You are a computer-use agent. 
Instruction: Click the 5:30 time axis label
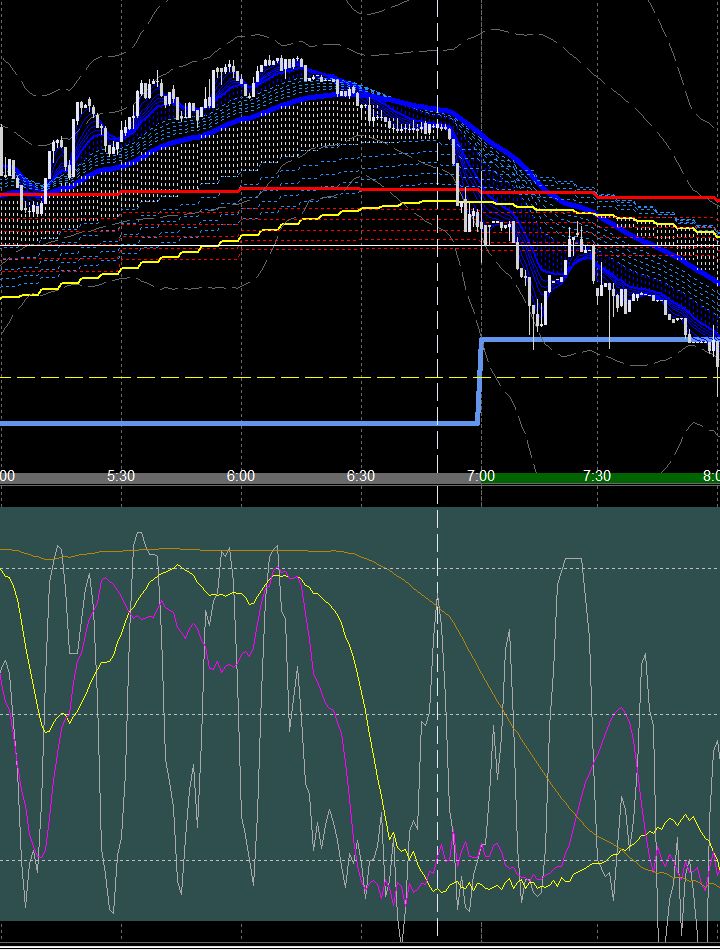click(x=120, y=476)
